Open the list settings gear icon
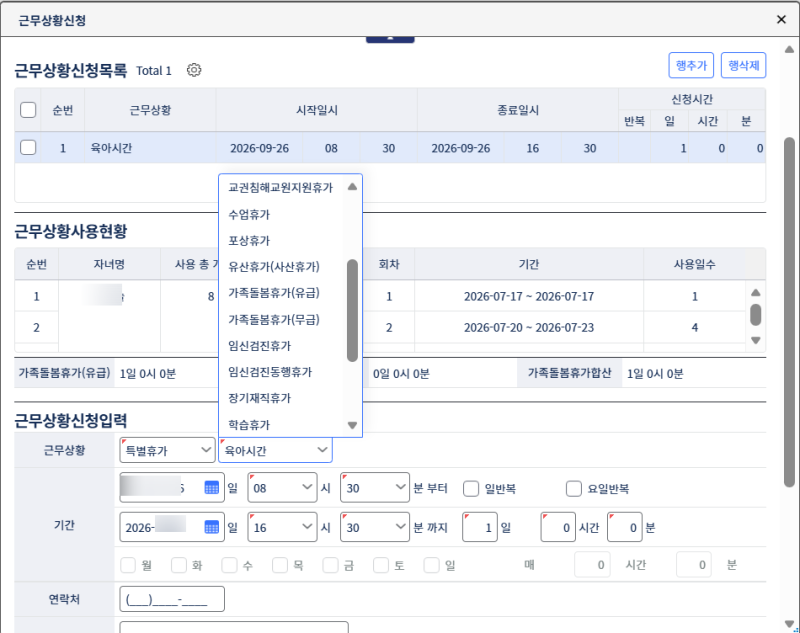Viewport: 800px width, 633px height. (194, 70)
